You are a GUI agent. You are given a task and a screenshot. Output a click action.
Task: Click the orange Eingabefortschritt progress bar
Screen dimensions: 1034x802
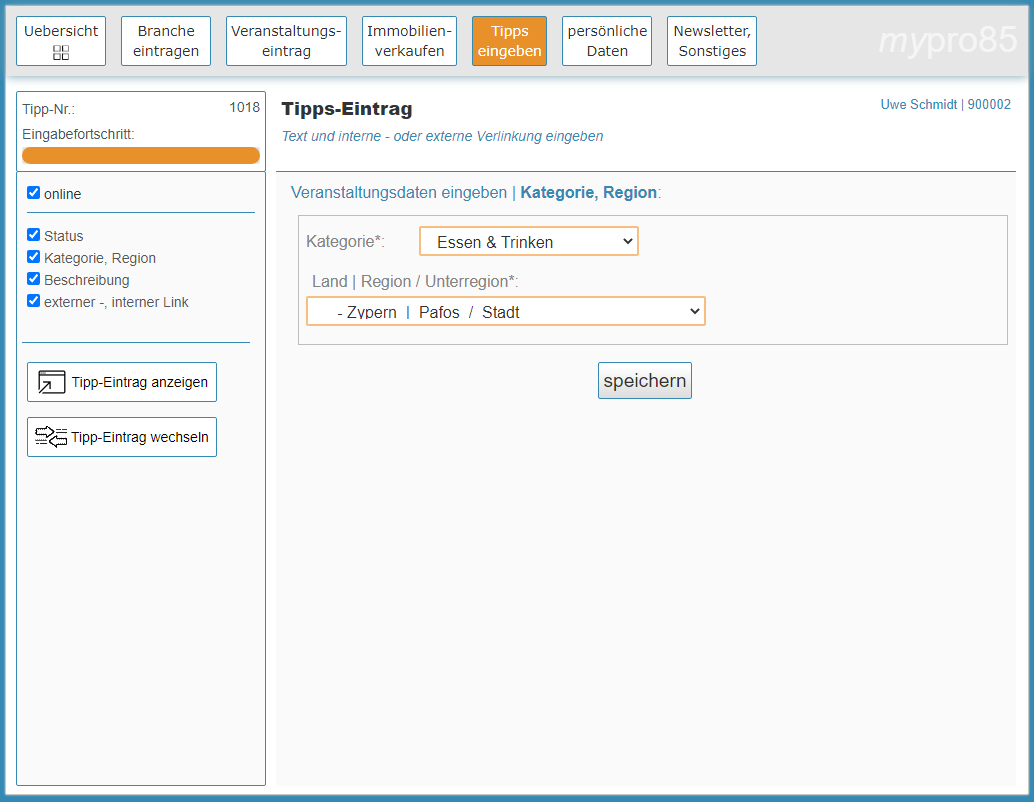141,156
